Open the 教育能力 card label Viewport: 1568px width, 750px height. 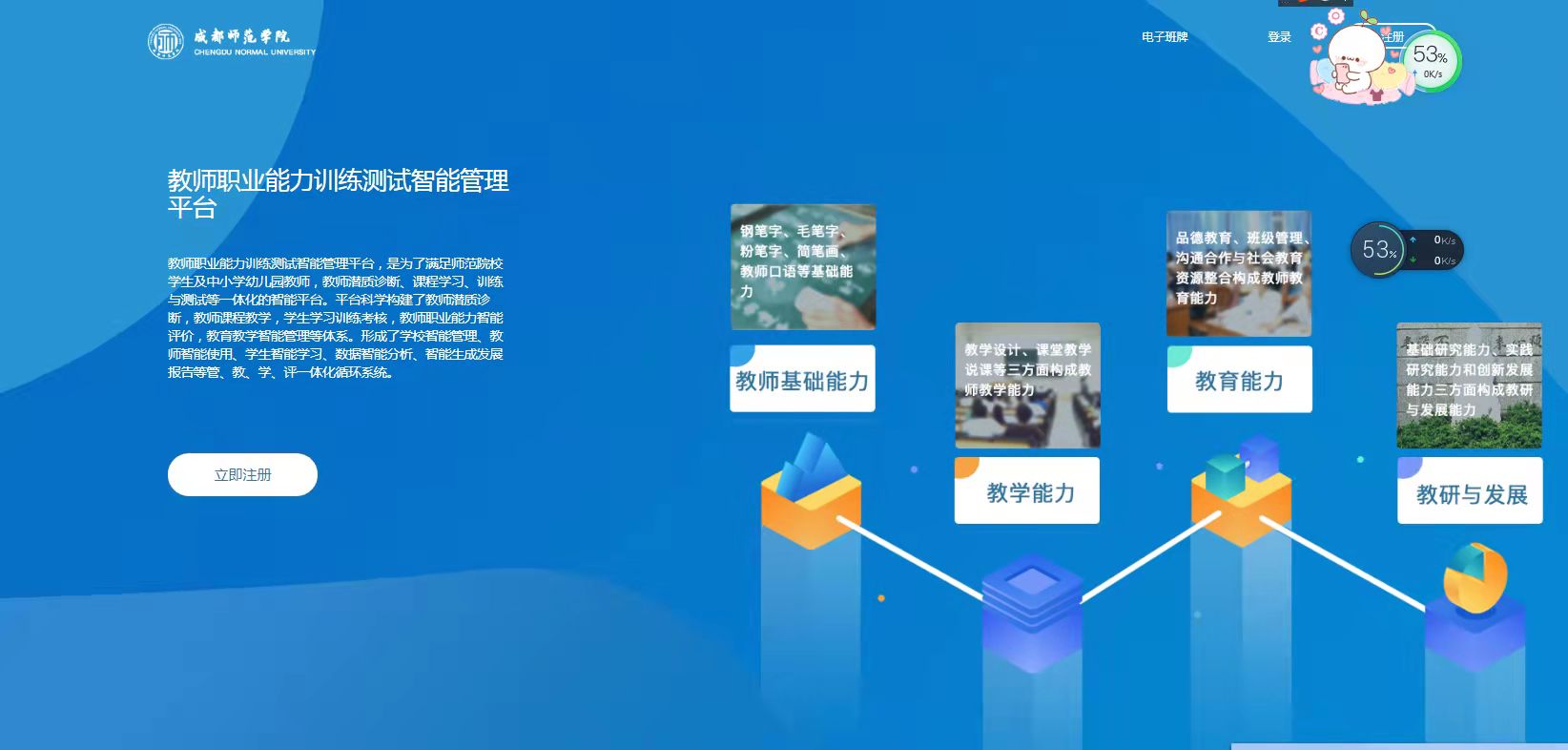(x=1239, y=380)
